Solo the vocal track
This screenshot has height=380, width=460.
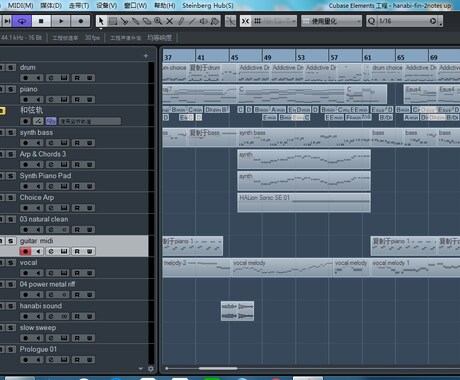[11, 262]
